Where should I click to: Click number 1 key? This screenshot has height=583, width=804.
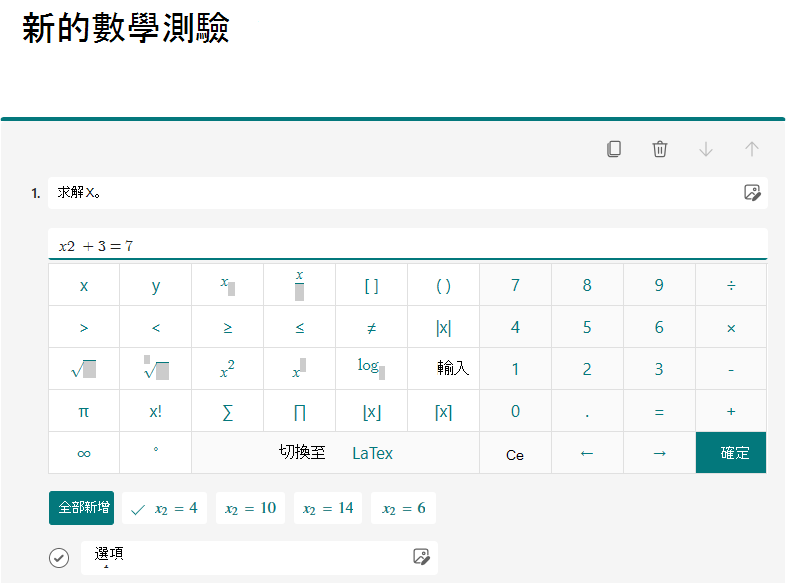(515, 369)
